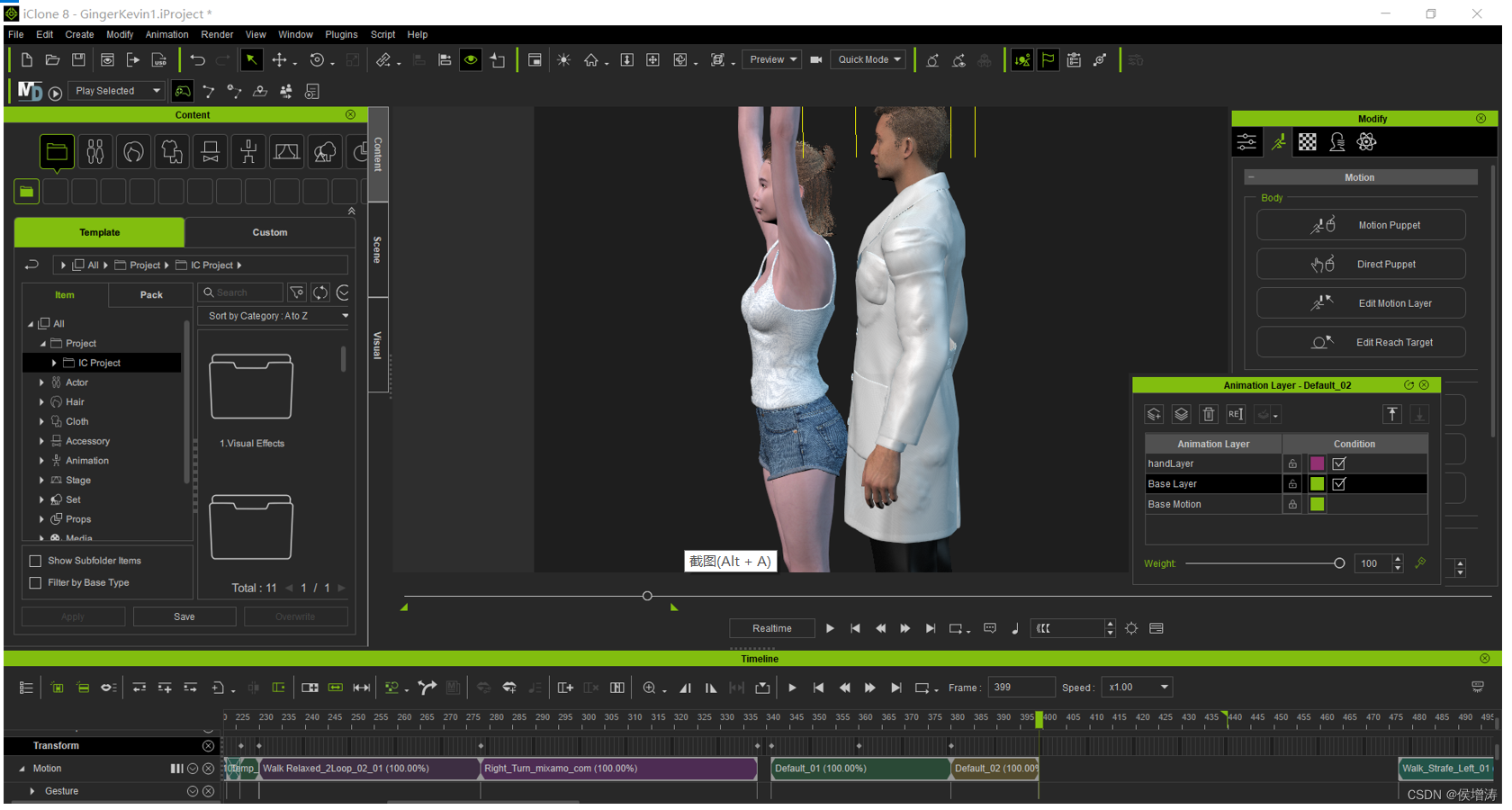Open the Animation category icon in Content
This screenshot has width=1512, height=810.
[248, 151]
